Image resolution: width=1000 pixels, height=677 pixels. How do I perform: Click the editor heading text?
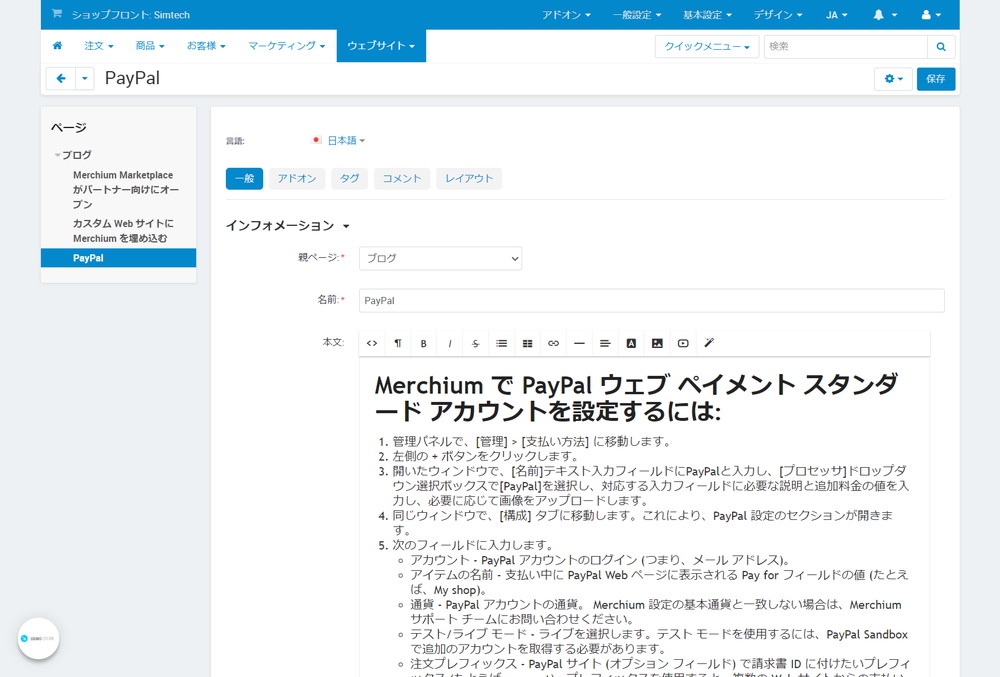pos(636,398)
